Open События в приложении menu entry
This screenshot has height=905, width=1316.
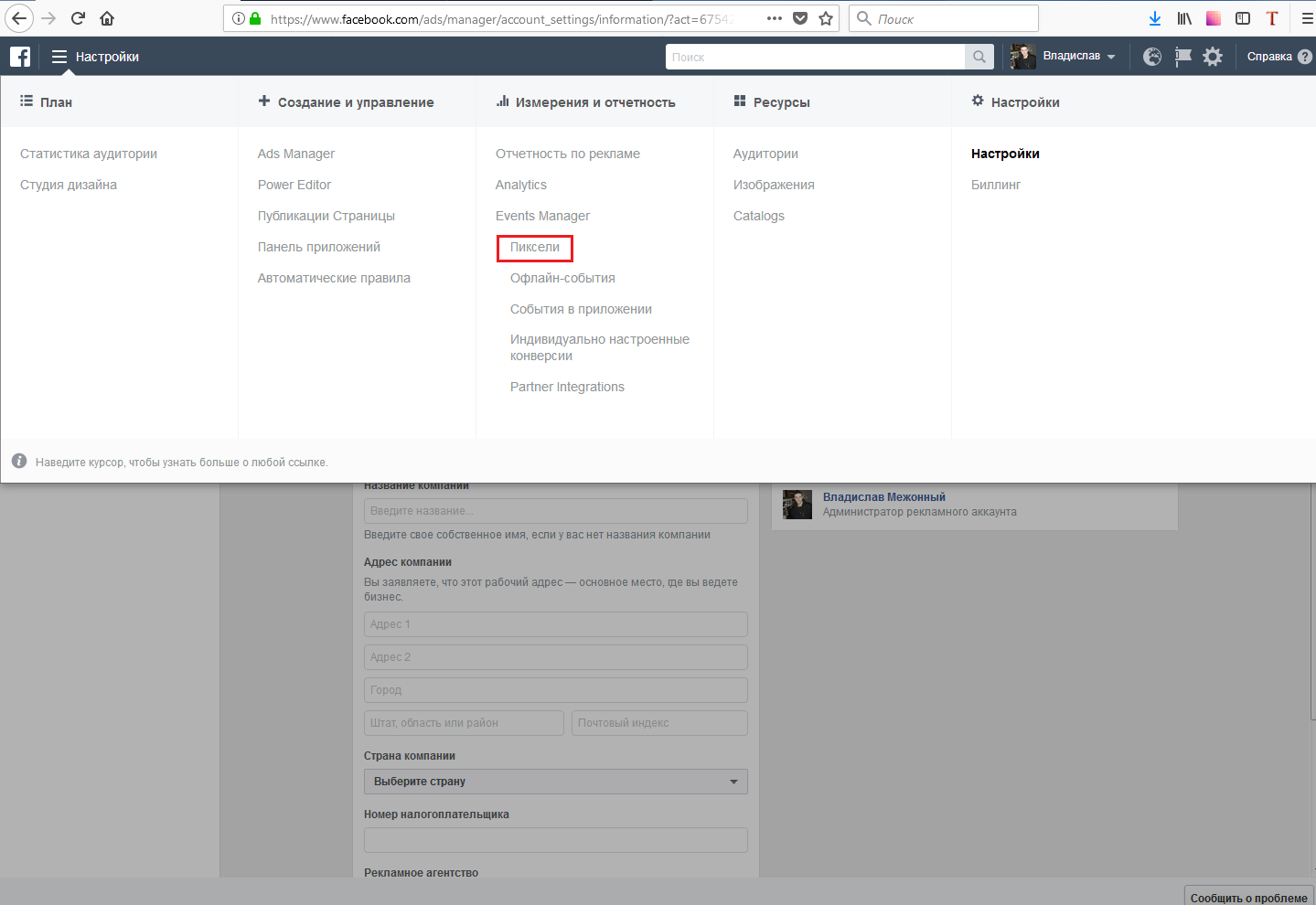[x=581, y=309]
